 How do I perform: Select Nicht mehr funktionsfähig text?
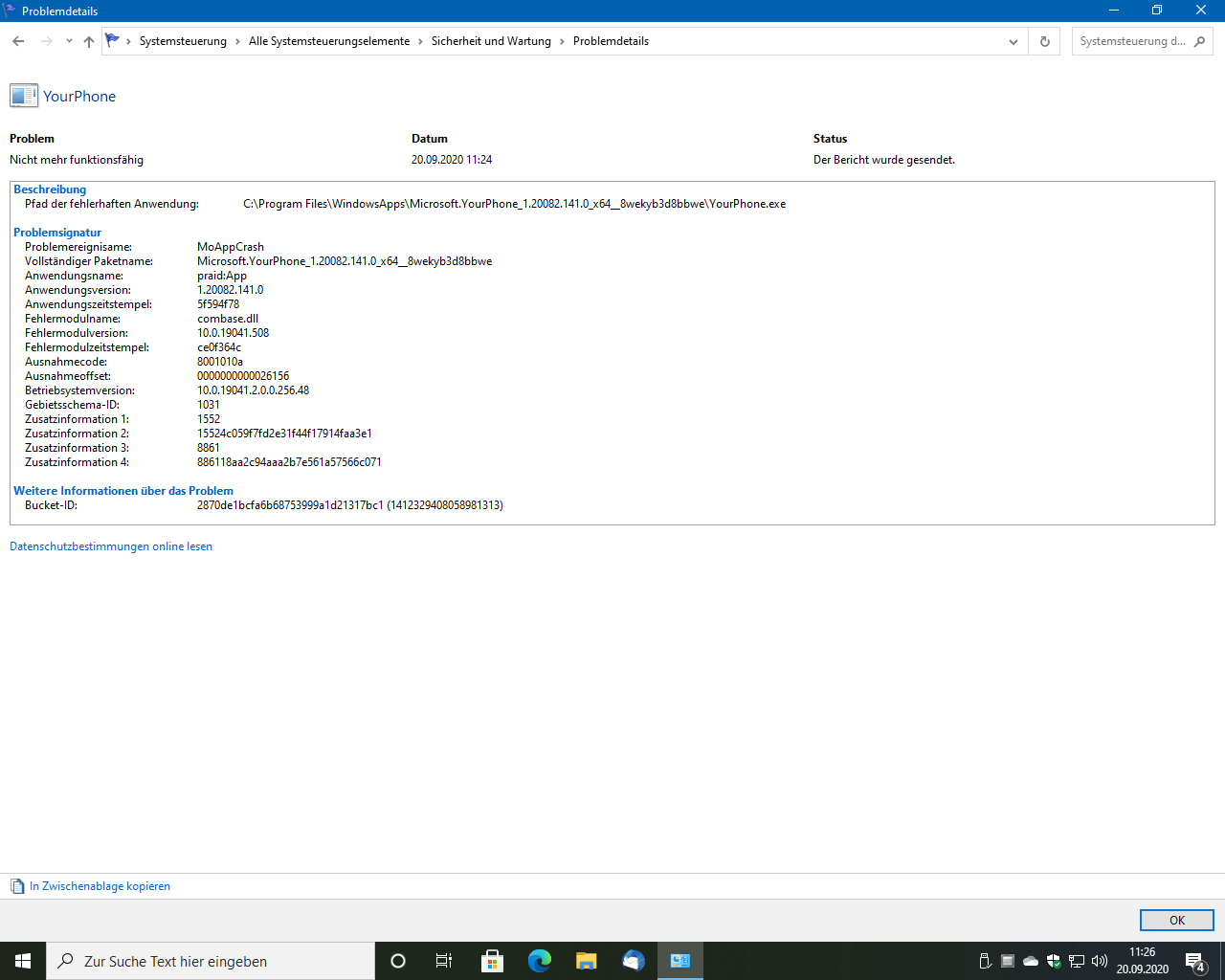pos(77,160)
